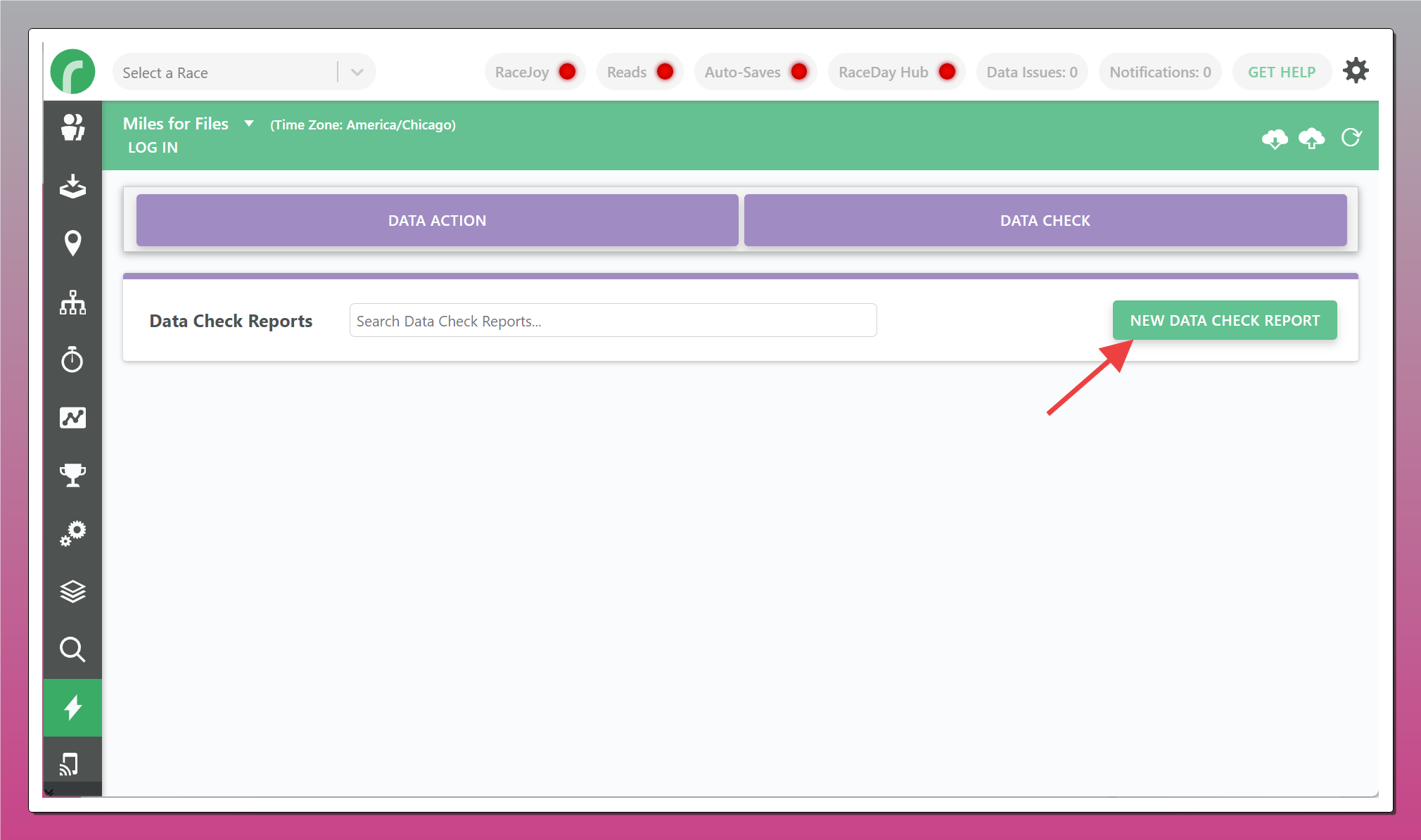Image resolution: width=1421 pixels, height=840 pixels.
Task: Expand the Miles for Files dropdown arrow
Action: click(248, 124)
